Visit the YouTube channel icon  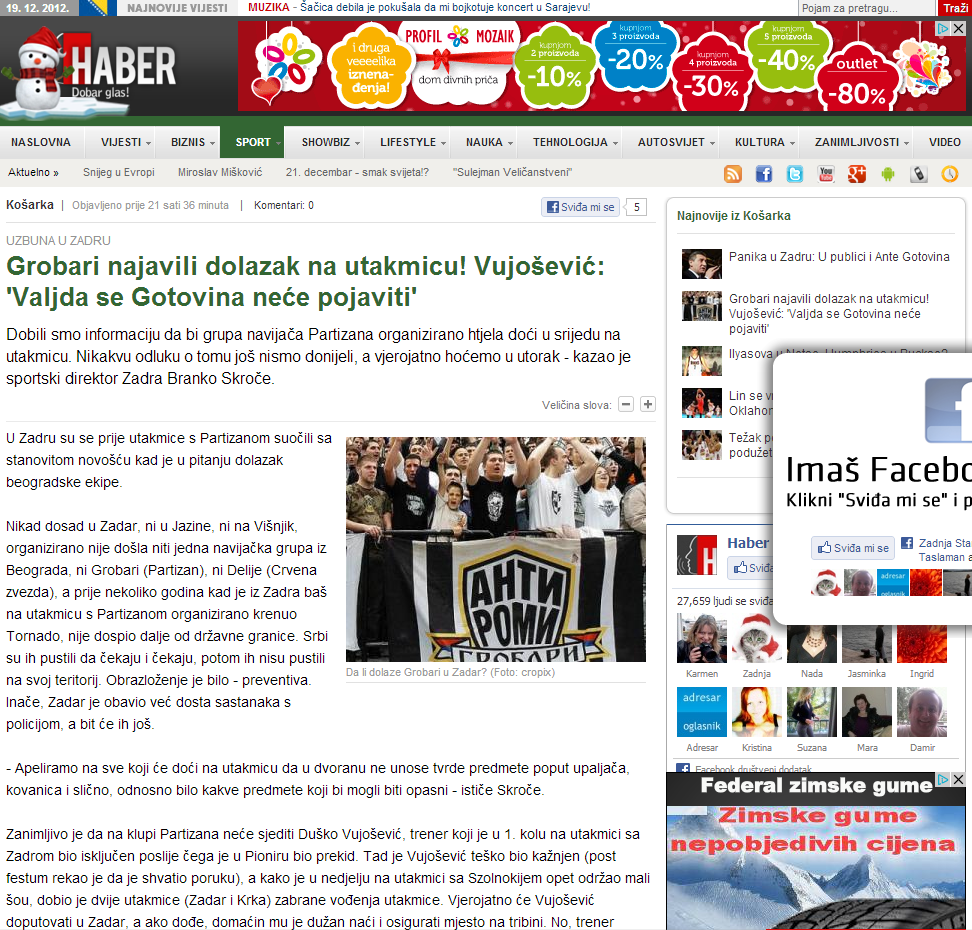[826, 174]
